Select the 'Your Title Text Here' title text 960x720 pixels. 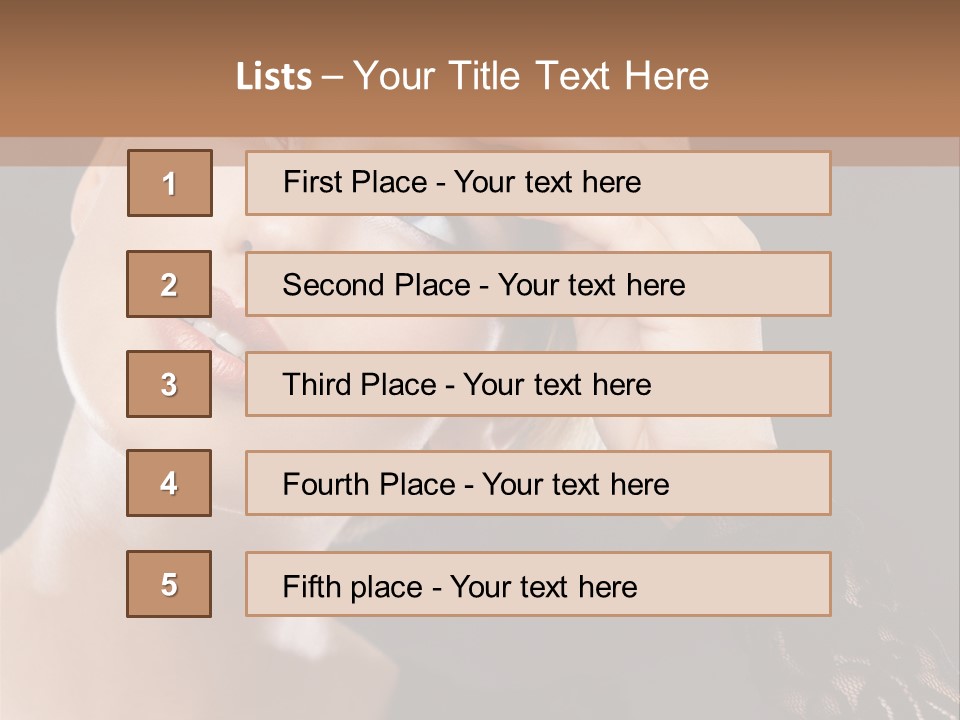pos(531,76)
